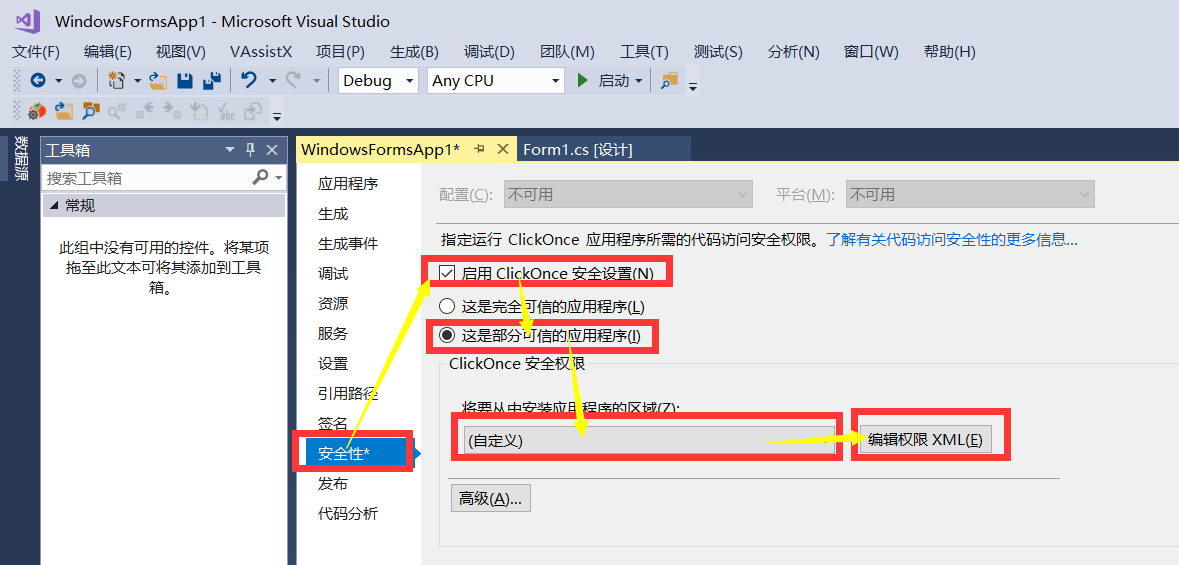Open the 帮助(H) menu
Screen dimensions: 1179x565
pos(950,52)
